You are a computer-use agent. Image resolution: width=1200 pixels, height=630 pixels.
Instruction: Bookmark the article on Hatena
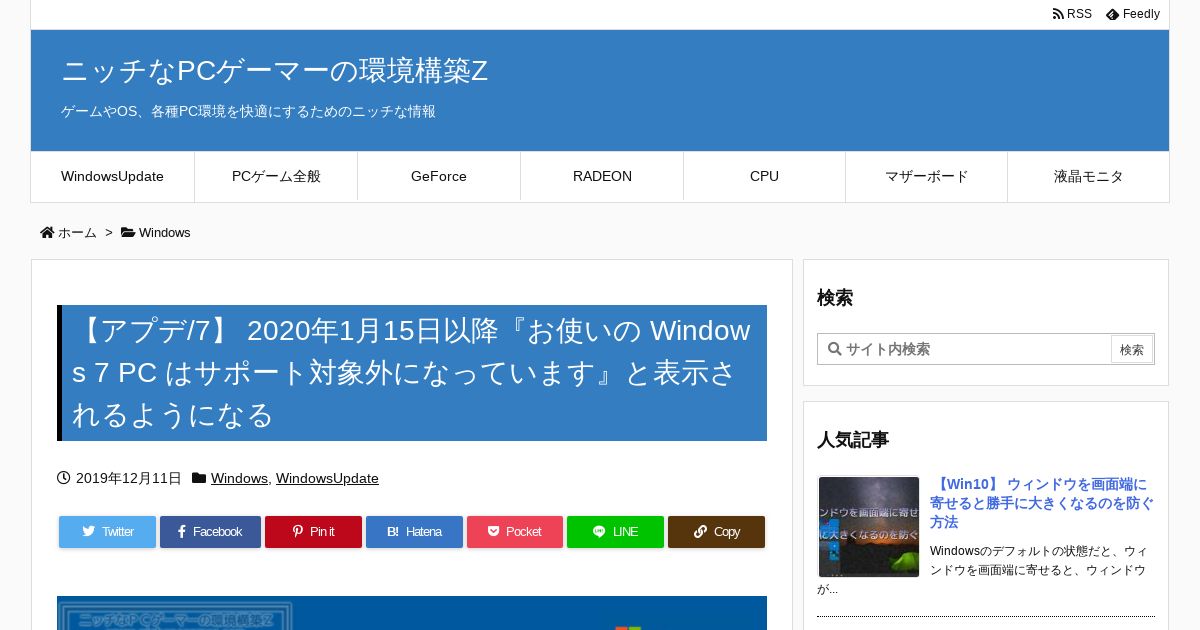coord(414,532)
